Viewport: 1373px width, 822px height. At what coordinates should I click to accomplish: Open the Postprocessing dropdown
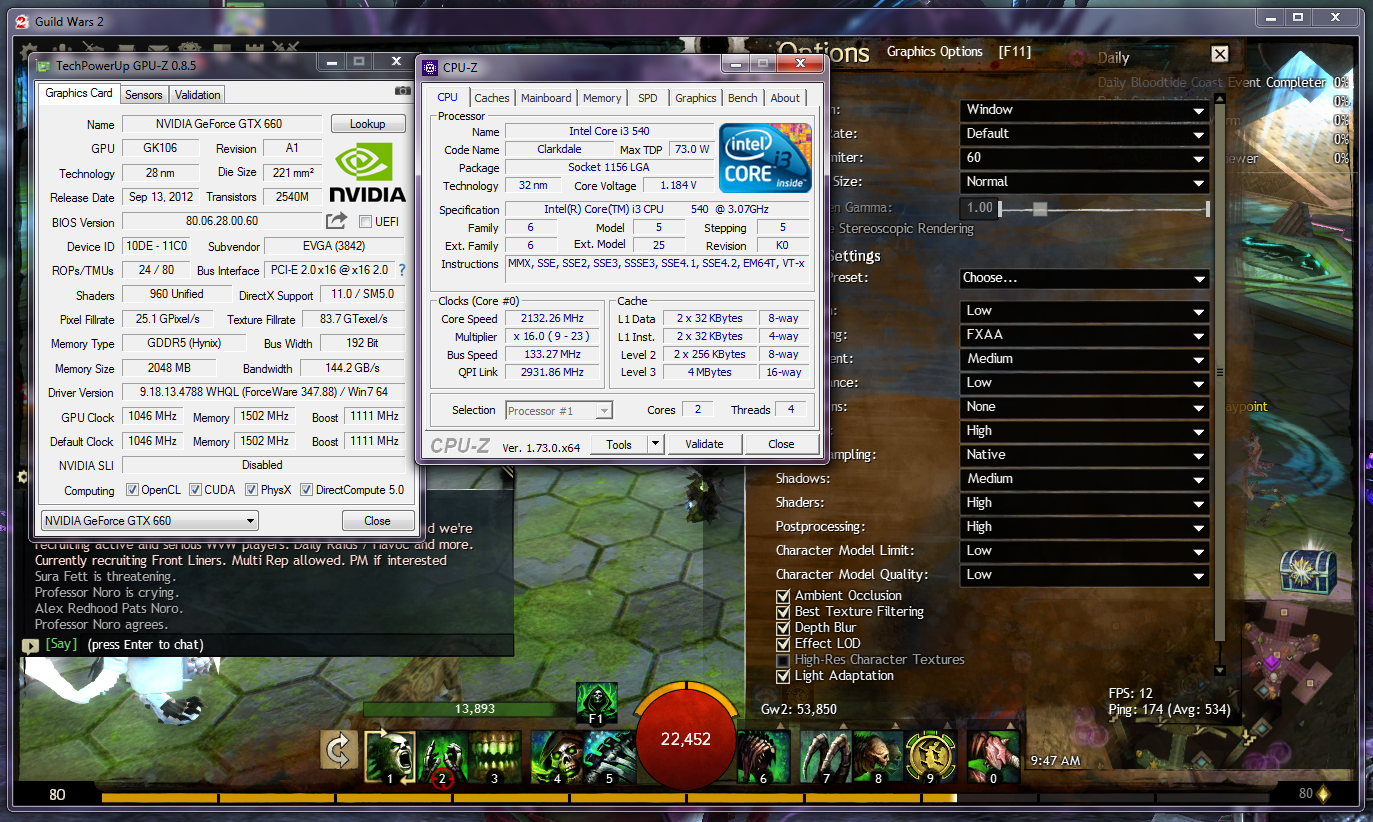1084,527
